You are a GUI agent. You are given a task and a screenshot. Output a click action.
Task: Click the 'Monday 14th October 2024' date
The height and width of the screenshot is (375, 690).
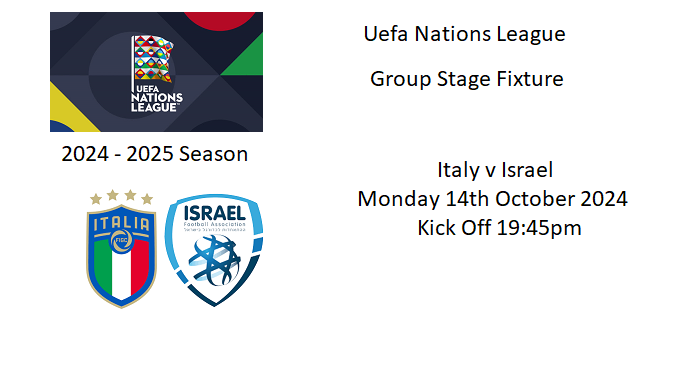492,199
